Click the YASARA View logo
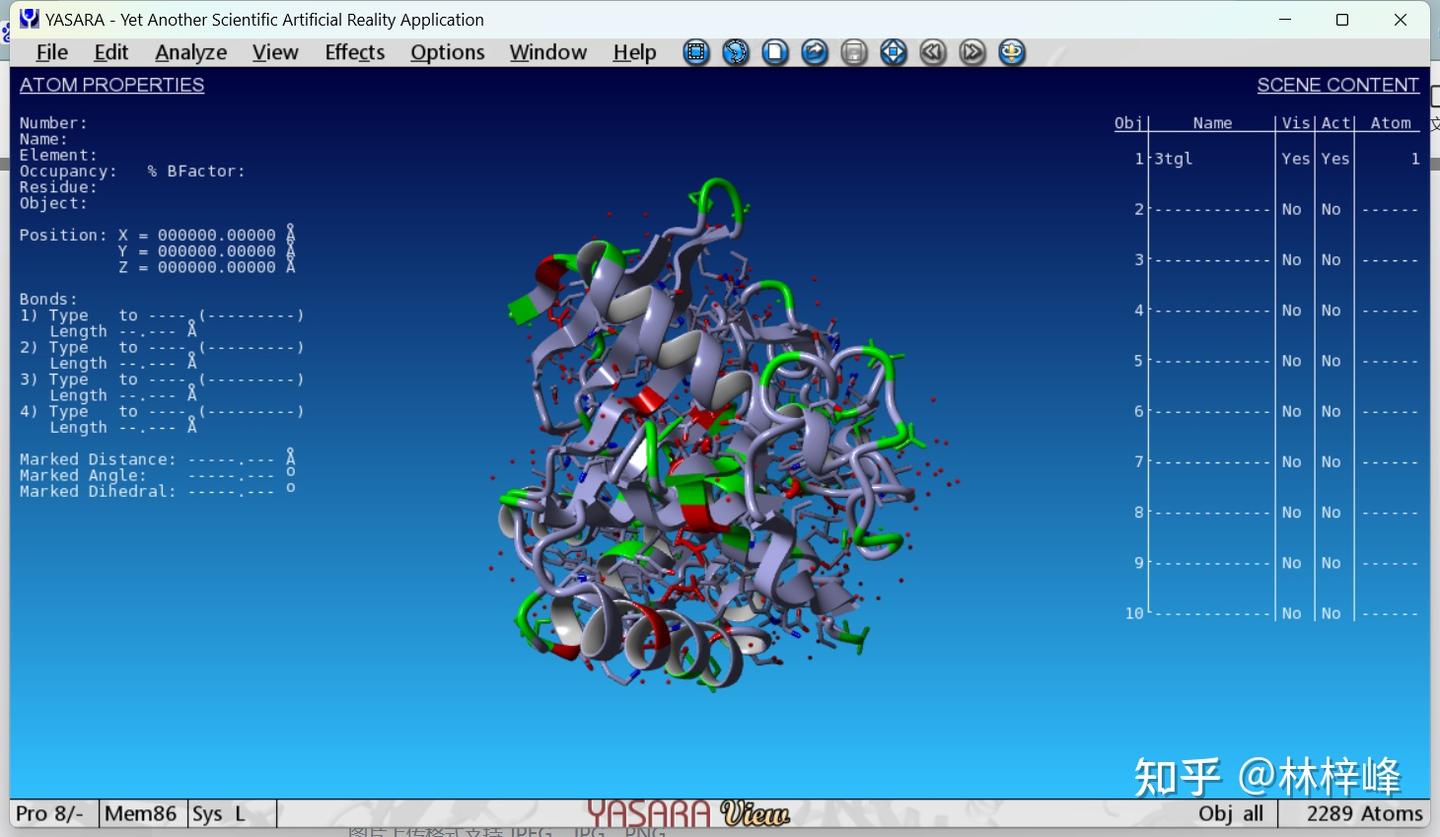This screenshot has height=837, width=1440. [688, 813]
